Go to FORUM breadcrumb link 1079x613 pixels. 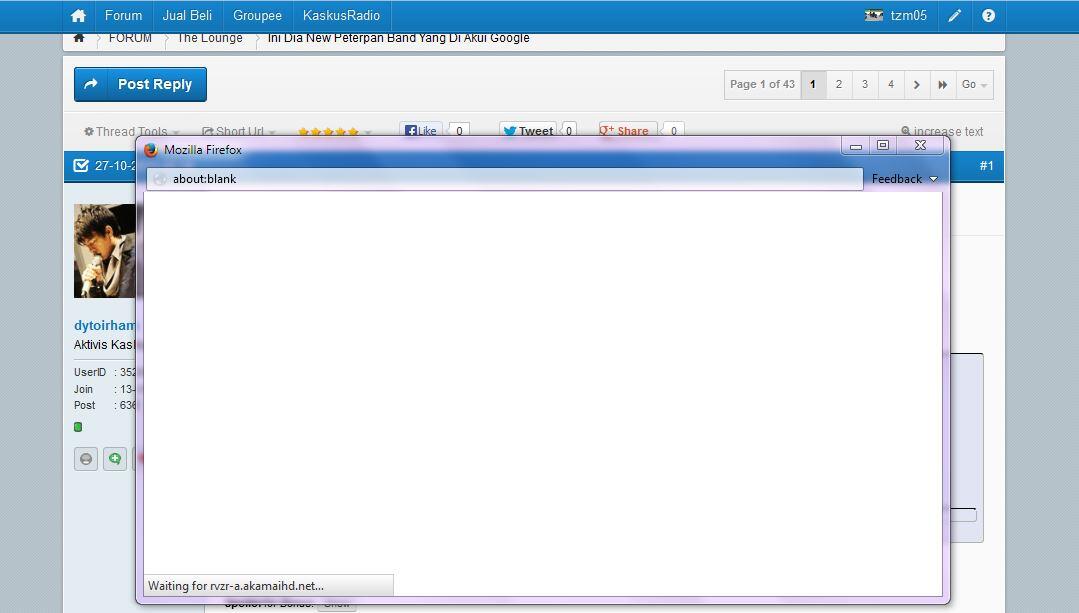tap(130, 38)
